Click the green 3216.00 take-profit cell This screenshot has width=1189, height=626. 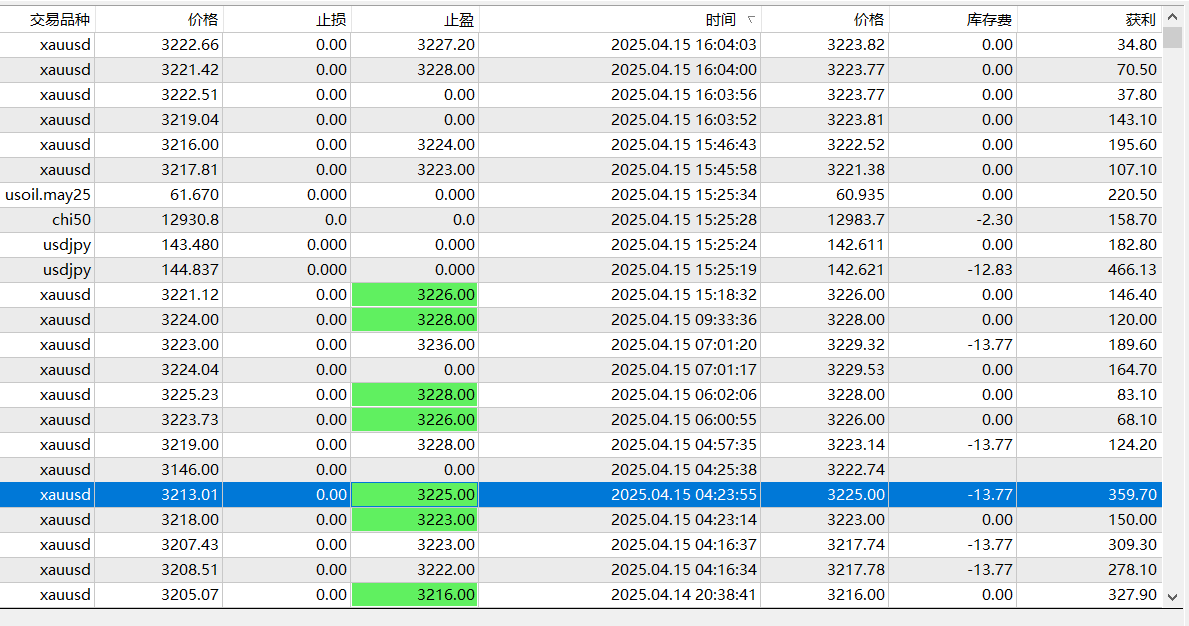click(x=415, y=595)
